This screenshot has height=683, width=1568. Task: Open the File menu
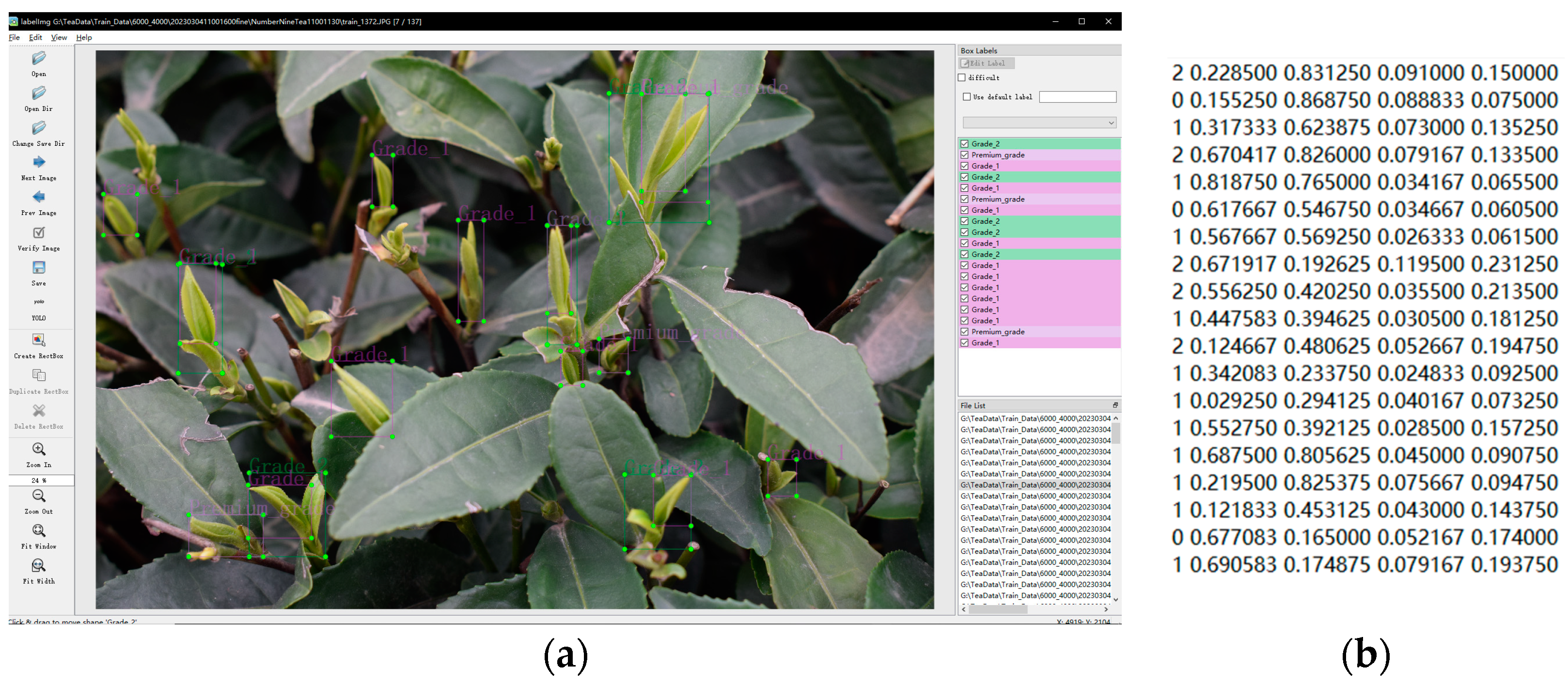(x=14, y=37)
